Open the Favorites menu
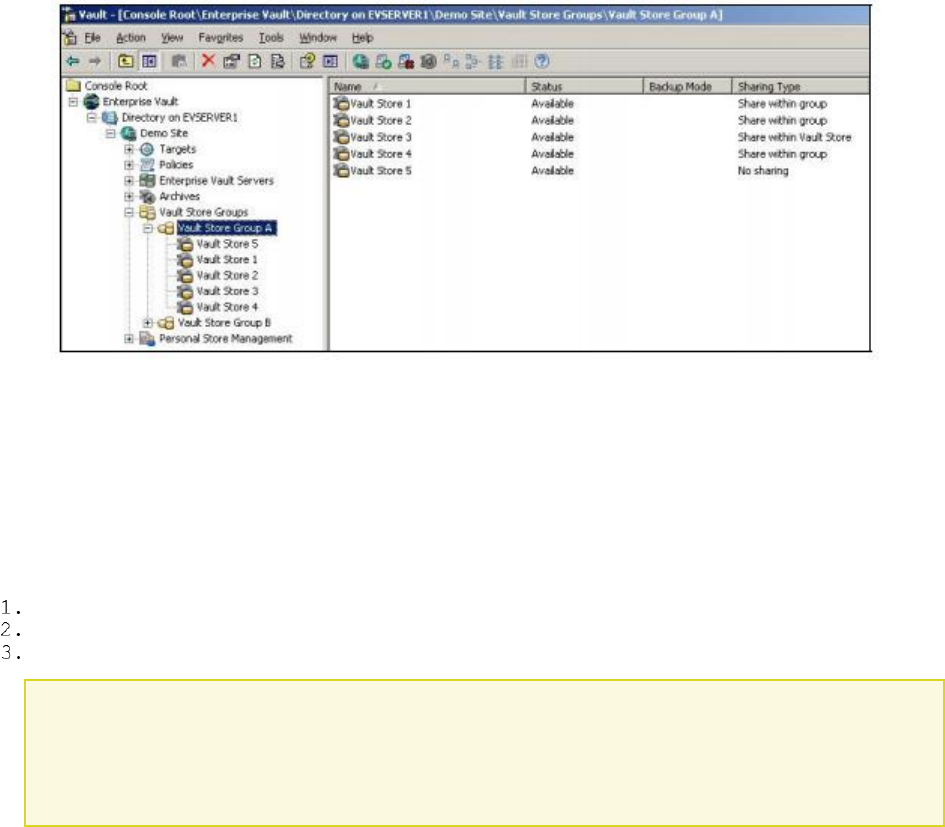Screen dimensions: 945x827 tap(221, 37)
